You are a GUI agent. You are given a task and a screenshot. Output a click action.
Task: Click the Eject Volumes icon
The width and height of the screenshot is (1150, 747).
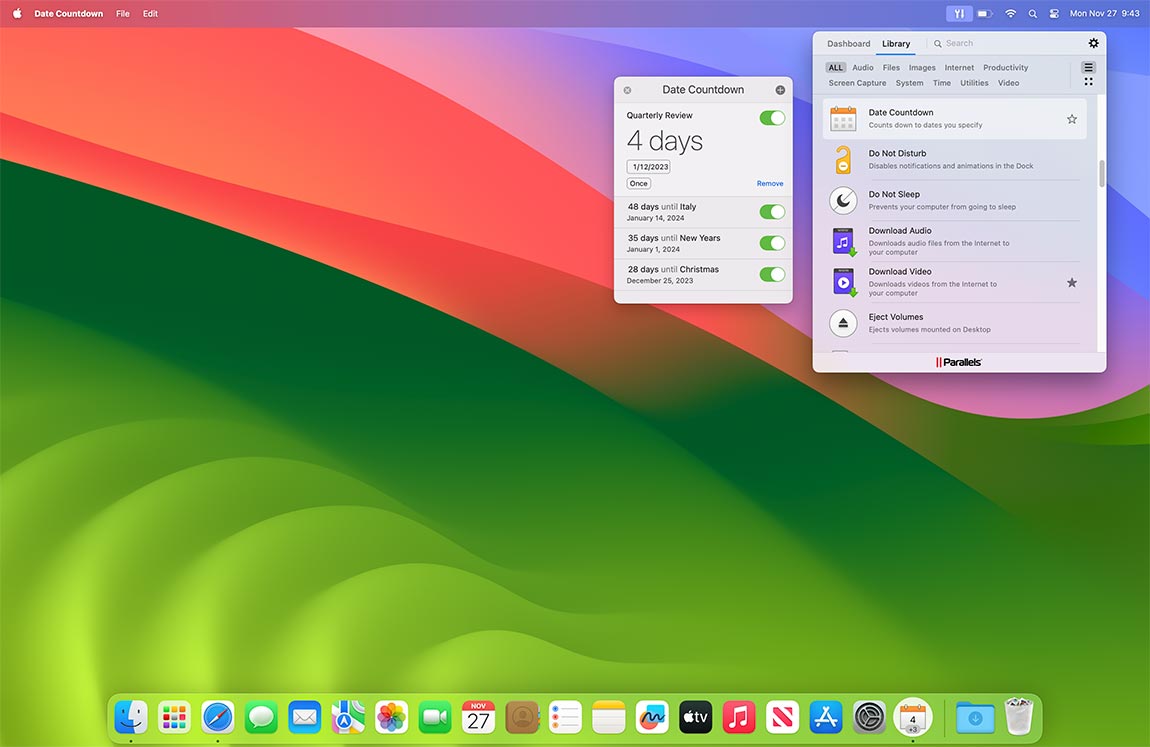pos(843,323)
